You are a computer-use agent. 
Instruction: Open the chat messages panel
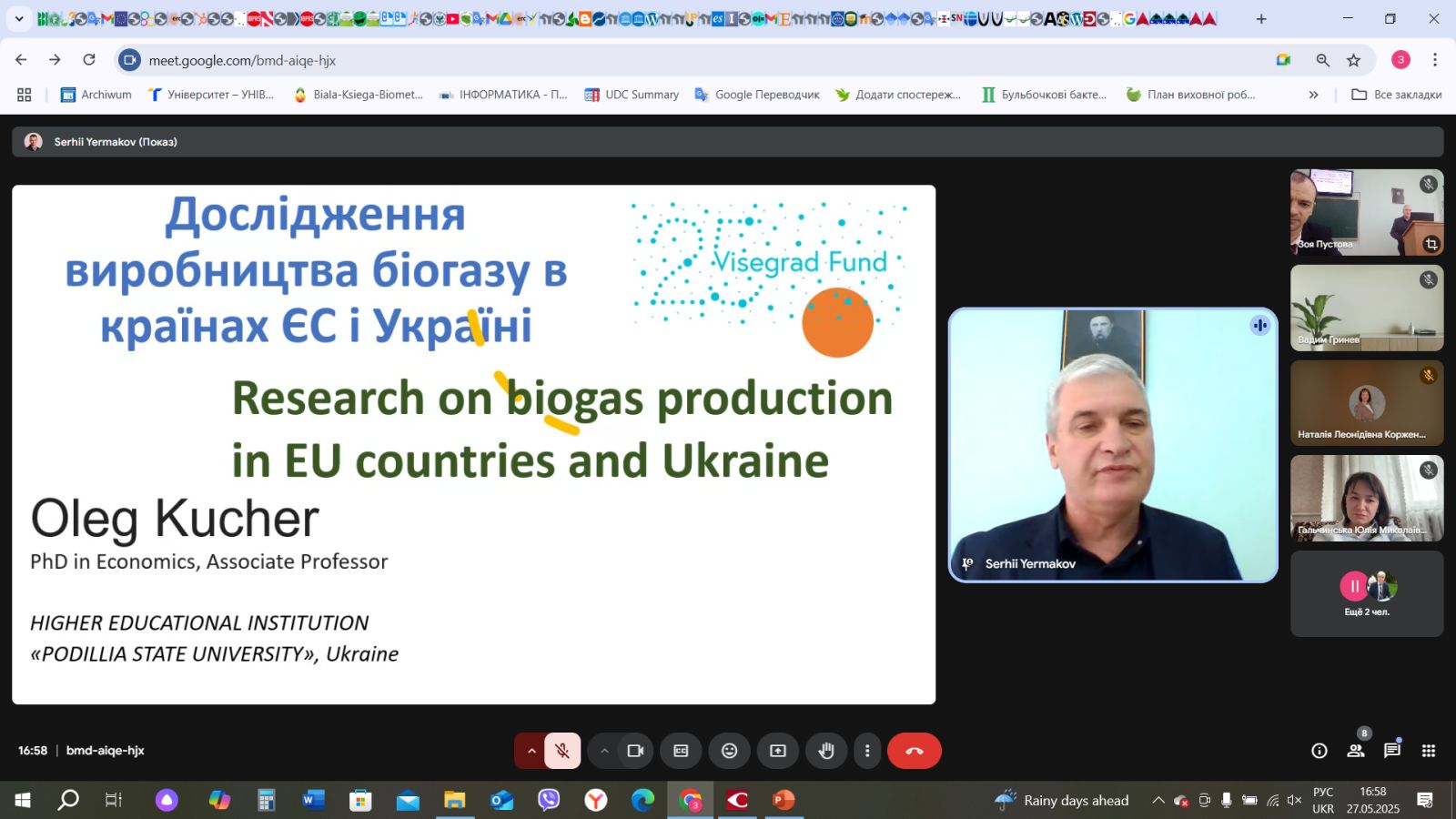pos(1391,751)
